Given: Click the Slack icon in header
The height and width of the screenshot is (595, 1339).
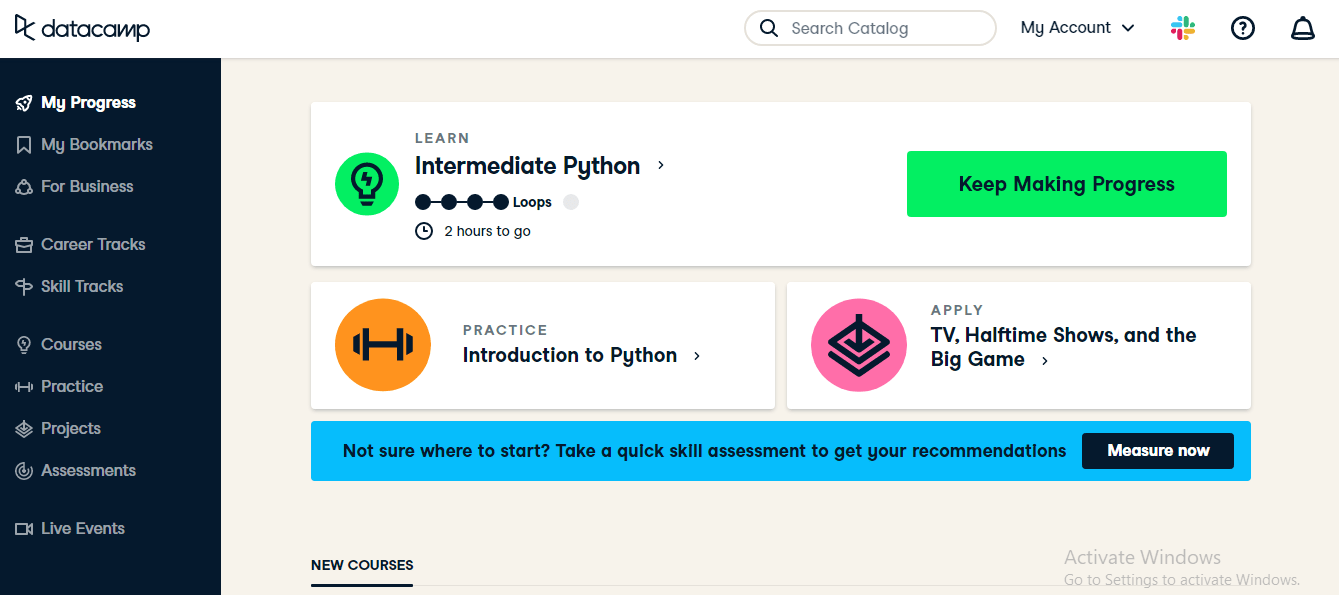Looking at the screenshot, I should pyautogui.click(x=1183, y=28).
